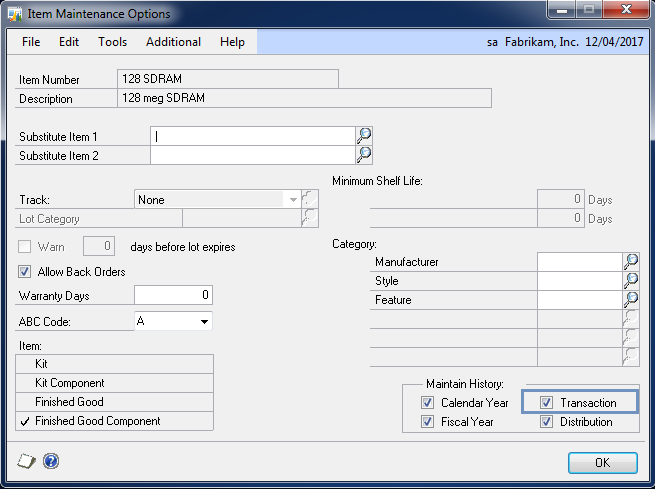Toggle Allow Back Orders checkbox
Screen dimensions: 655x489
pyautogui.click(x=25, y=272)
